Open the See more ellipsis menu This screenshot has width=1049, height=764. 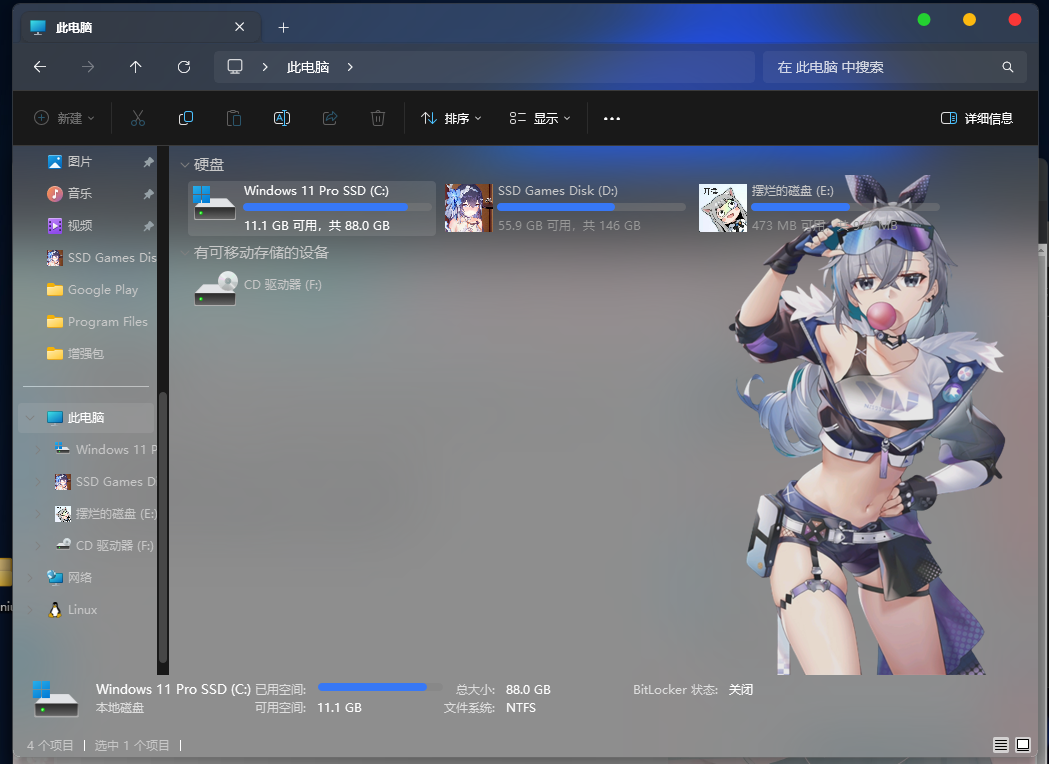(x=612, y=118)
